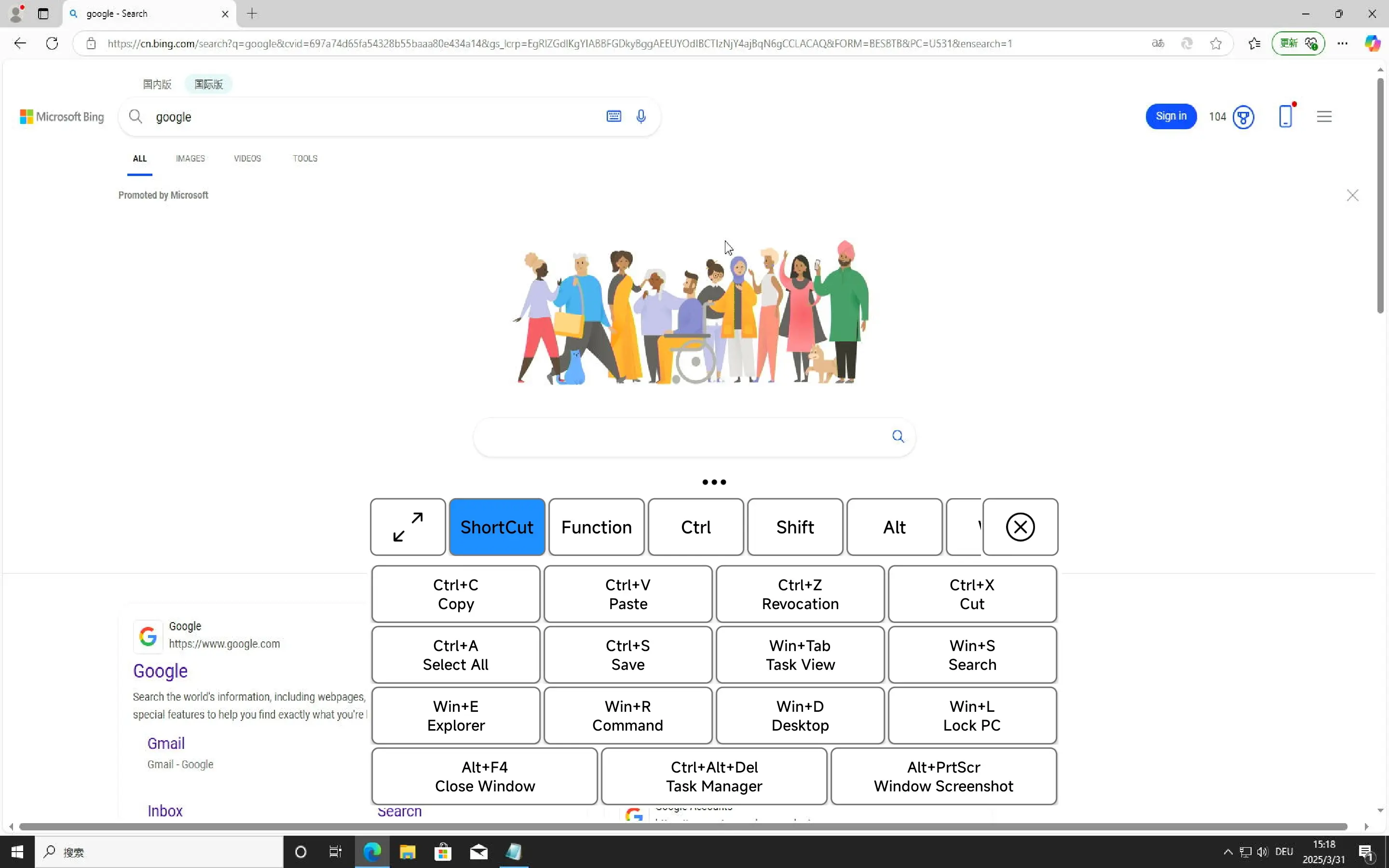Add page to favorites with star icon

[x=1216, y=43]
